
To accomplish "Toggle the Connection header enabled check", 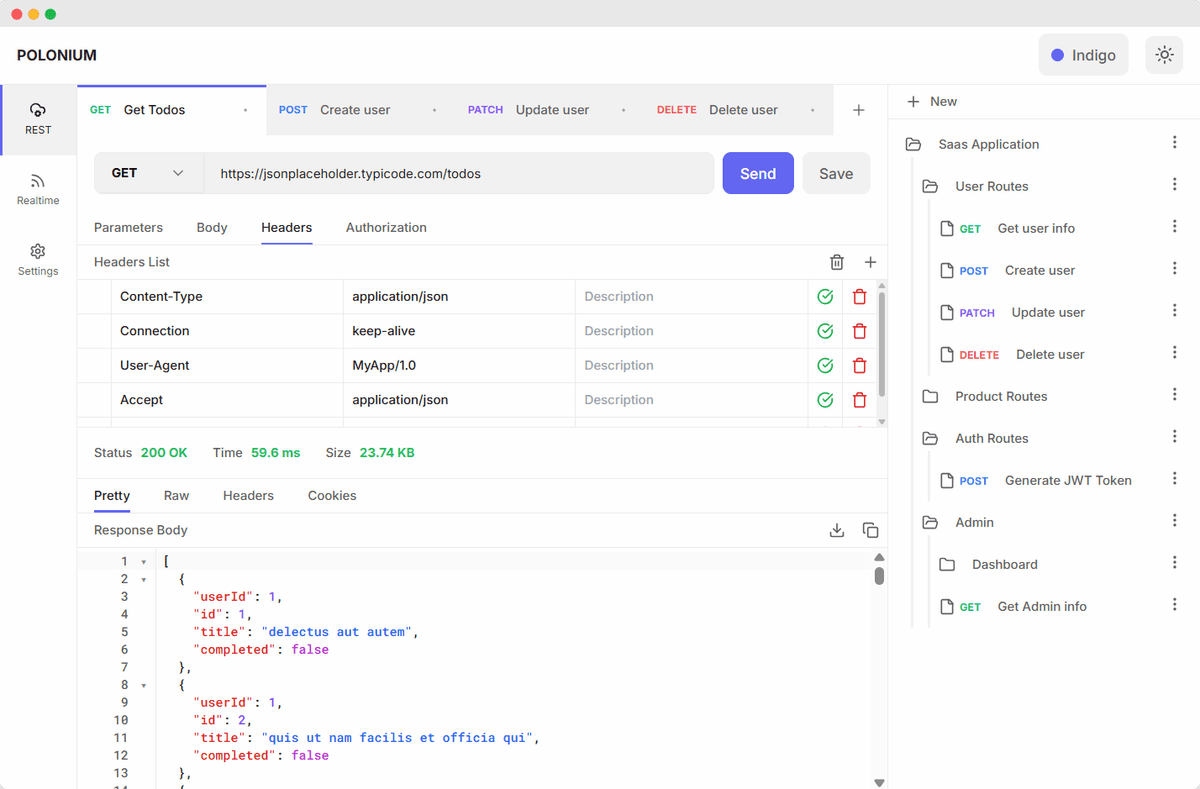I will coord(825,331).
